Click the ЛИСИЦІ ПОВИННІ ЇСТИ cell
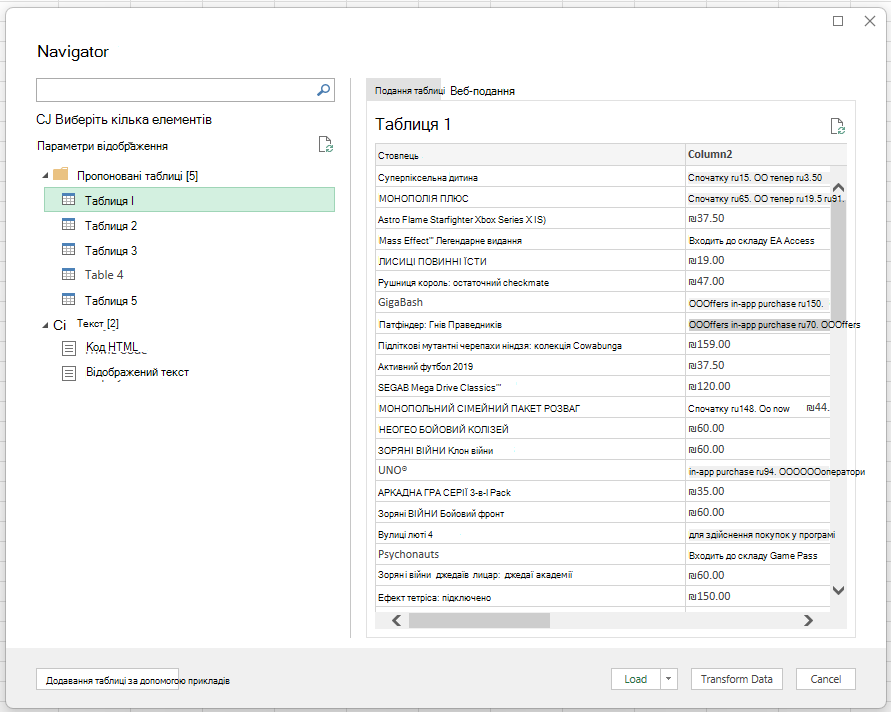891x712 pixels. pos(530,261)
